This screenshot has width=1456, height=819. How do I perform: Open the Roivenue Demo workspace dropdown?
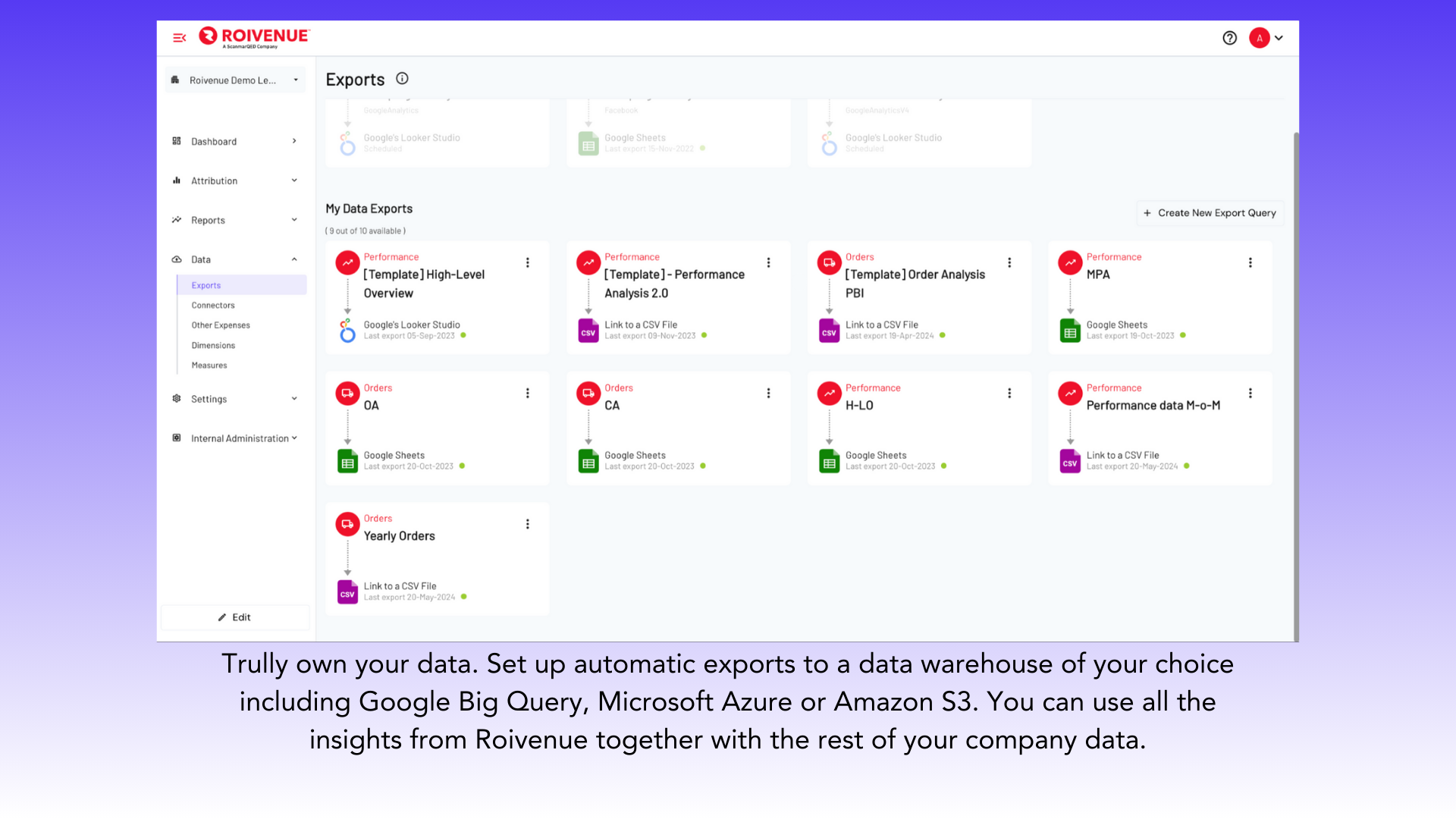[235, 80]
